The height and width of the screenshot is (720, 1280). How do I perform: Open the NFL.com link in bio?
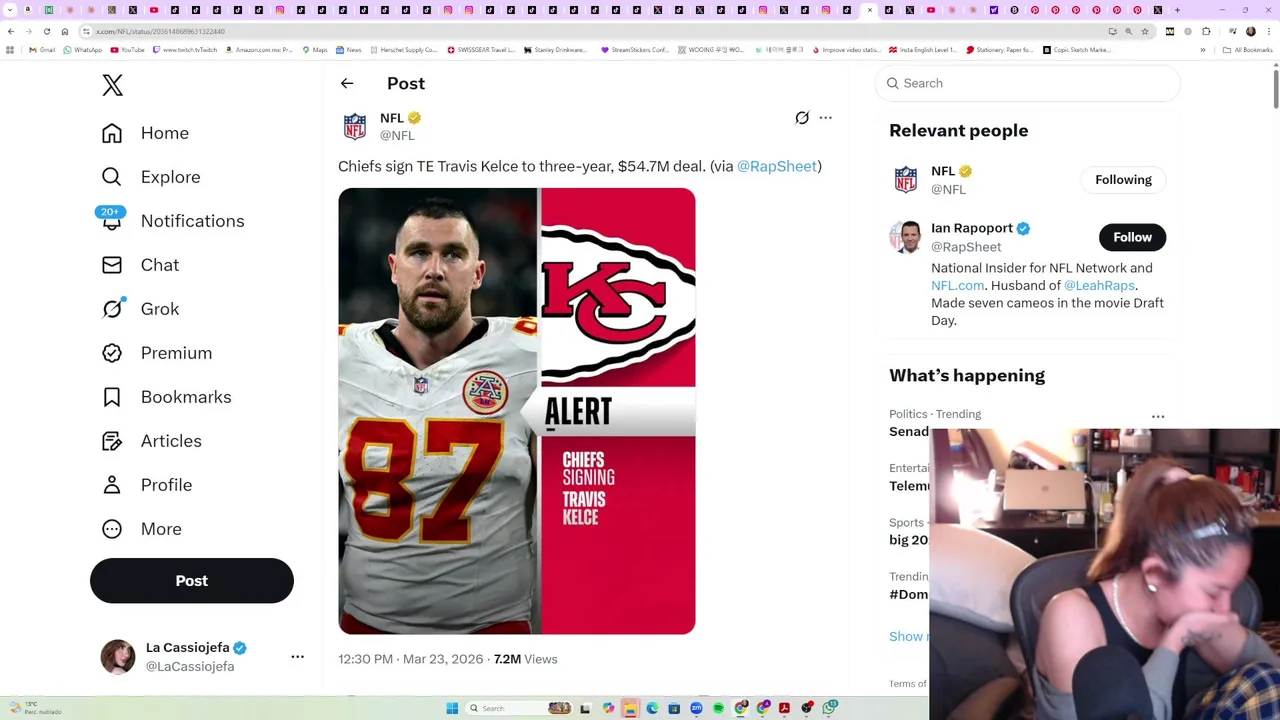tap(957, 286)
